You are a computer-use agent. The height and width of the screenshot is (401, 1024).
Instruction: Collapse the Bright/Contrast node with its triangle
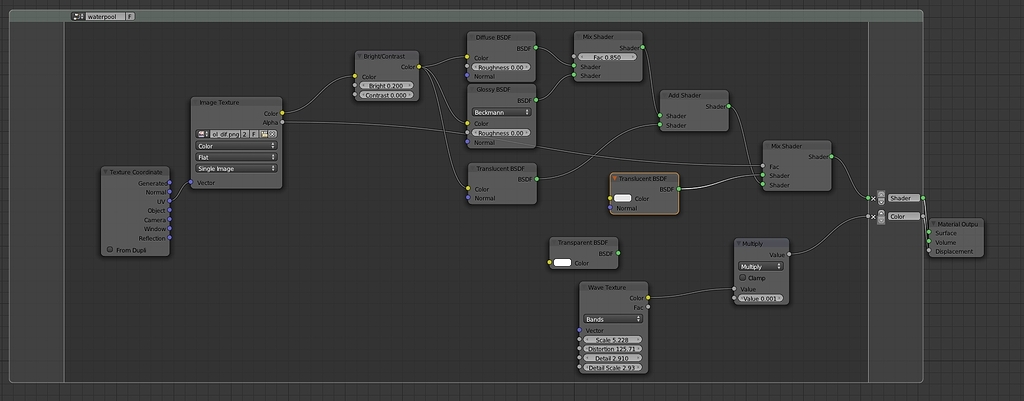[359, 56]
